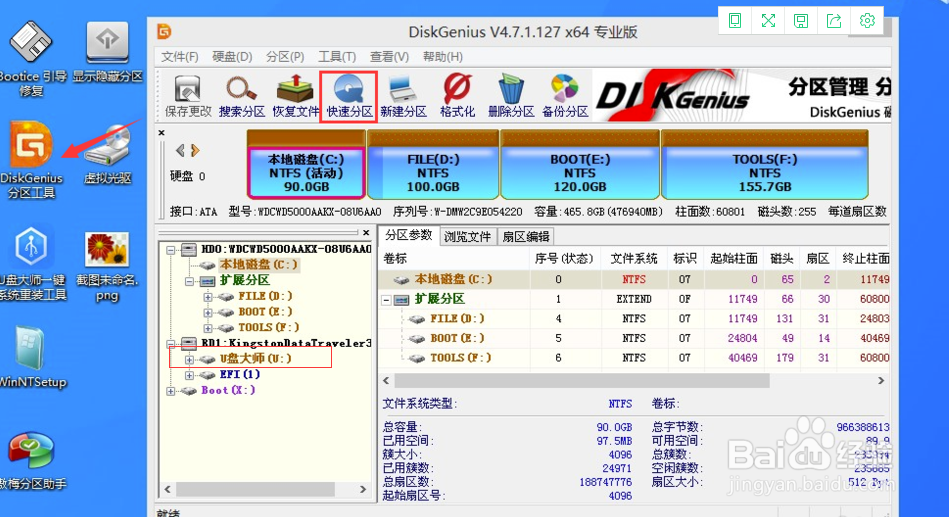Open the 查看(V) menu
The width and height of the screenshot is (949, 517).
[389, 57]
